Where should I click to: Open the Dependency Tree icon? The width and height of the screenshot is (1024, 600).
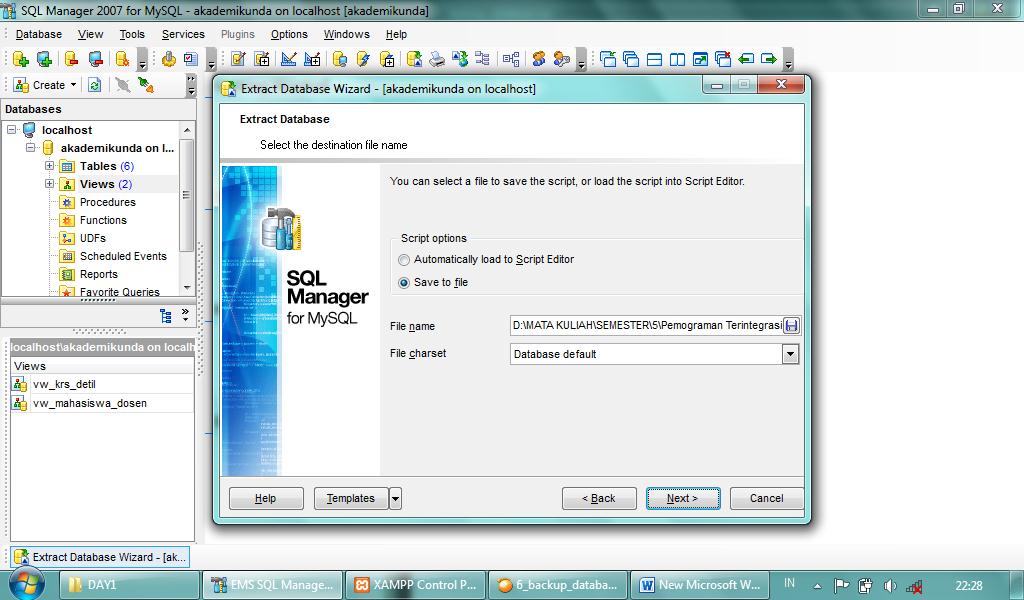(x=483, y=59)
